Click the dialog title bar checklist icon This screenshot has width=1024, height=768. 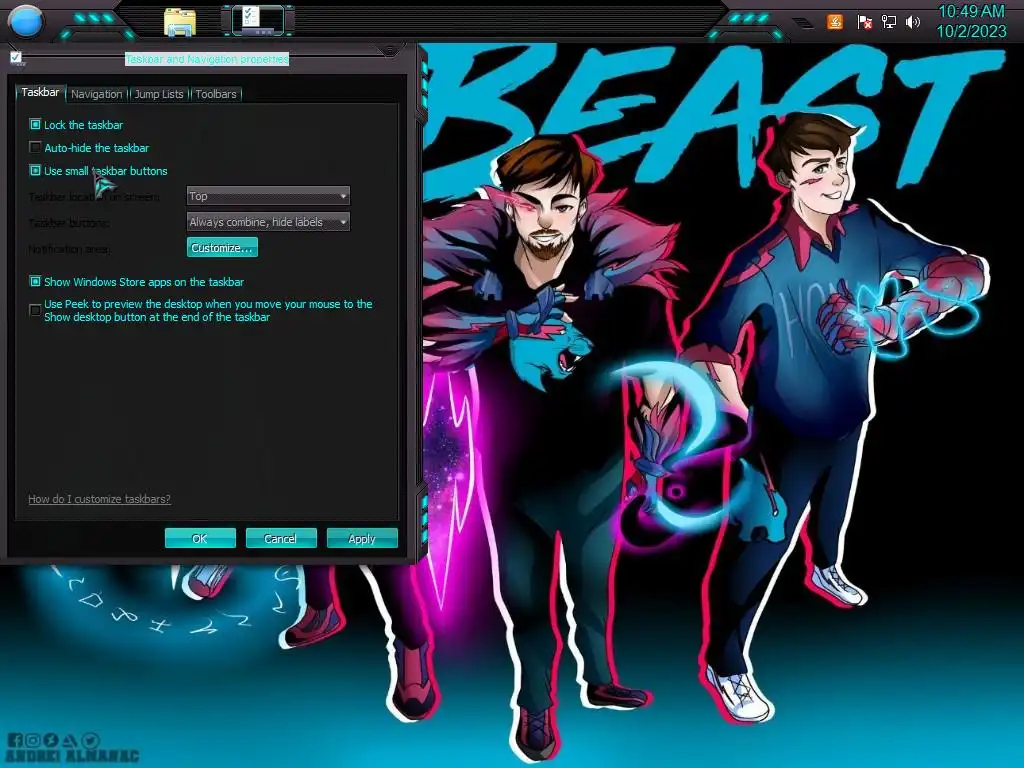pos(16,58)
